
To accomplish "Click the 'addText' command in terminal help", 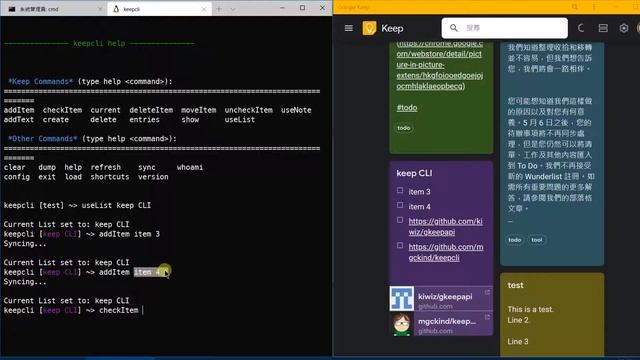I will tap(19, 120).
